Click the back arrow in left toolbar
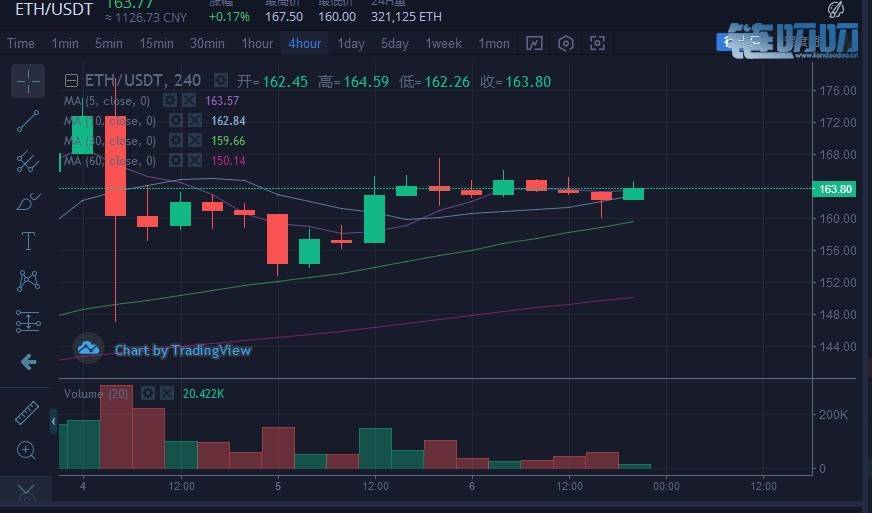Viewport: 872px width, 513px height. pos(28,362)
